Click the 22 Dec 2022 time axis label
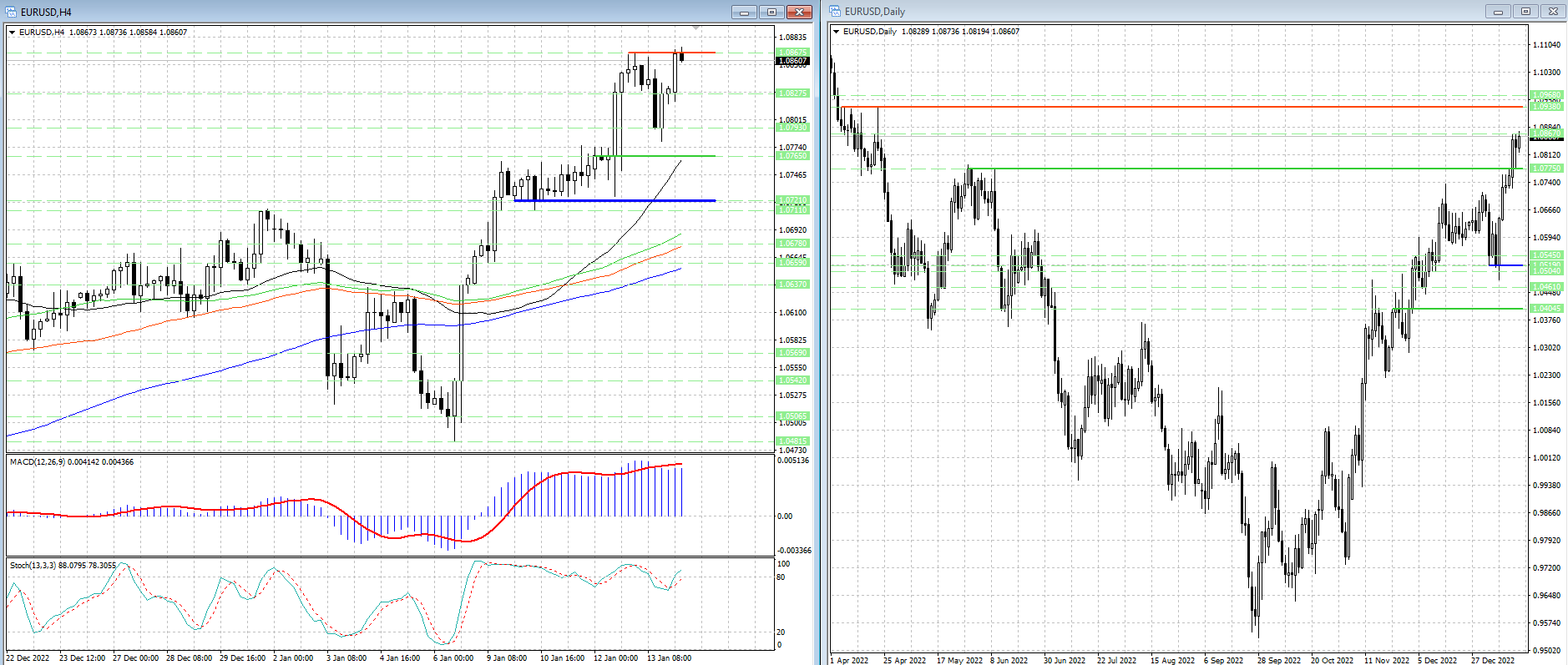The height and width of the screenshot is (665, 1568). click(x=28, y=658)
